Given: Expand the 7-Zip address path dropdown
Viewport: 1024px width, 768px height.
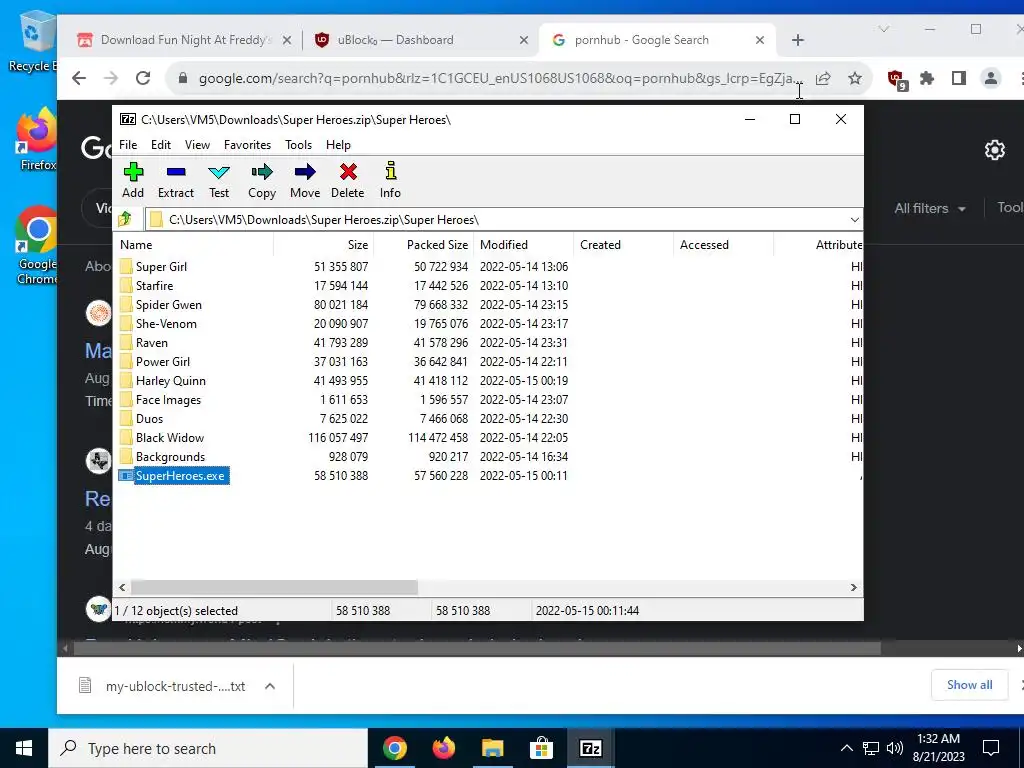Looking at the screenshot, I should [x=854, y=220].
